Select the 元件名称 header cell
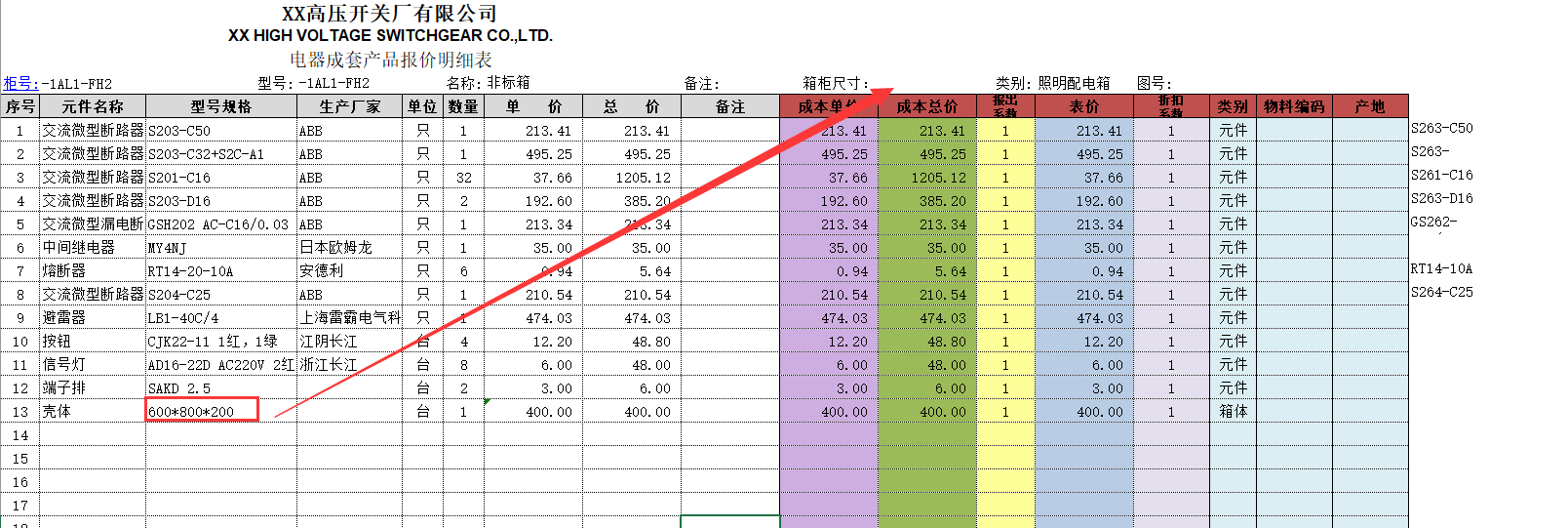The width and height of the screenshot is (1568, 528). (93, 106)
